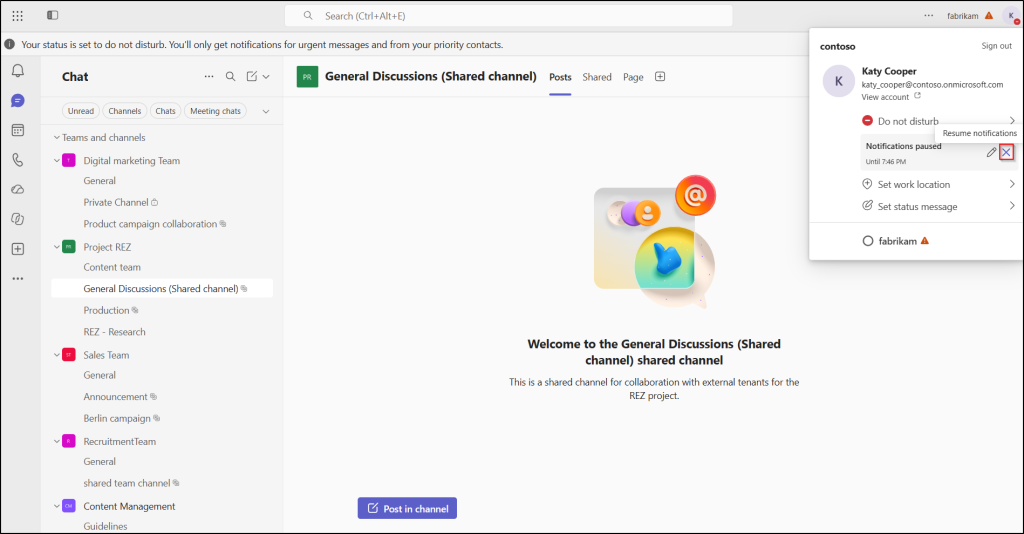Switch to the Shared tab
Screen dimensions: 1024x534
pos(597,77)
